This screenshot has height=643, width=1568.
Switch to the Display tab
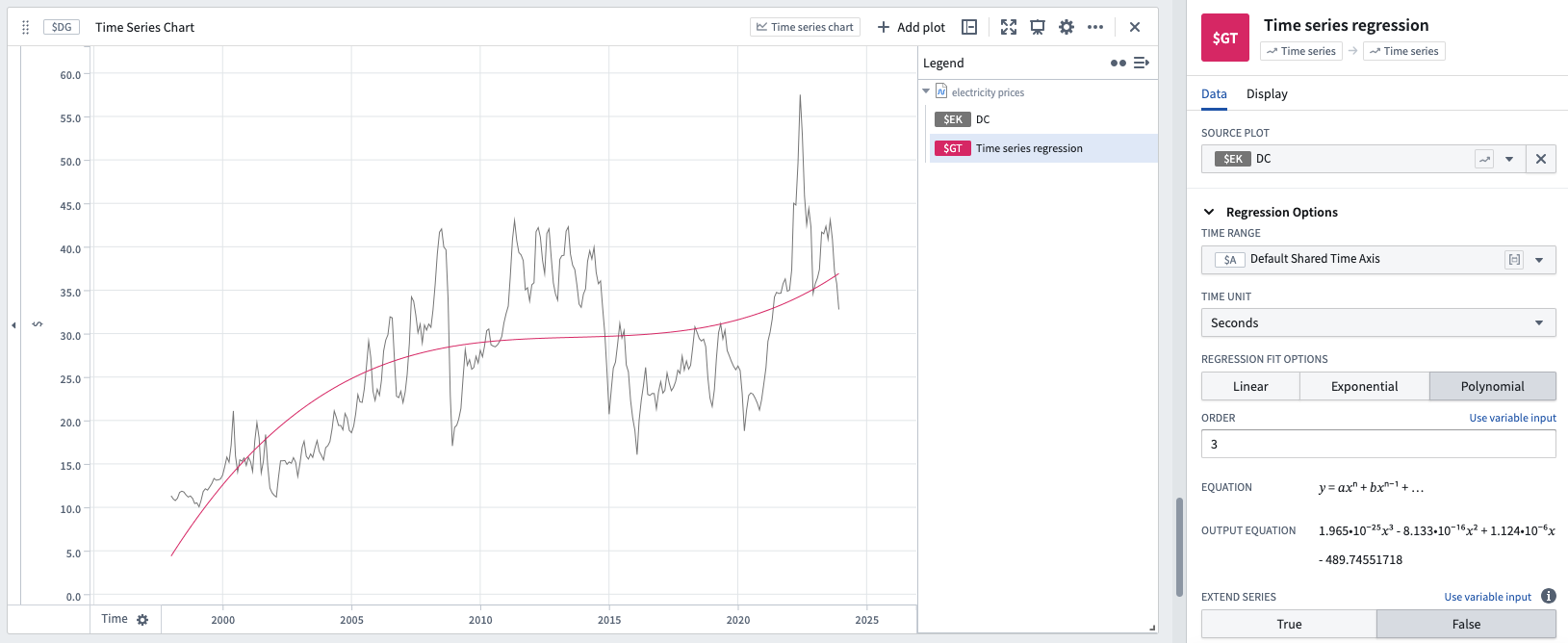[x=1267, y=93]
